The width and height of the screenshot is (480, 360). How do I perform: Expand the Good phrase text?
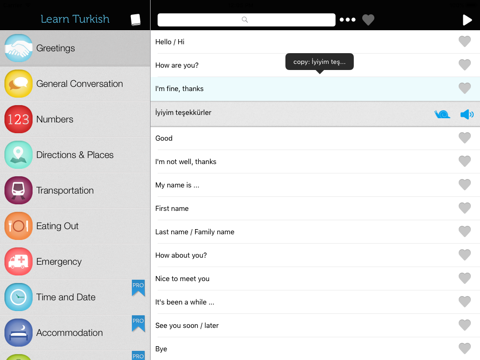click(164, 138)
